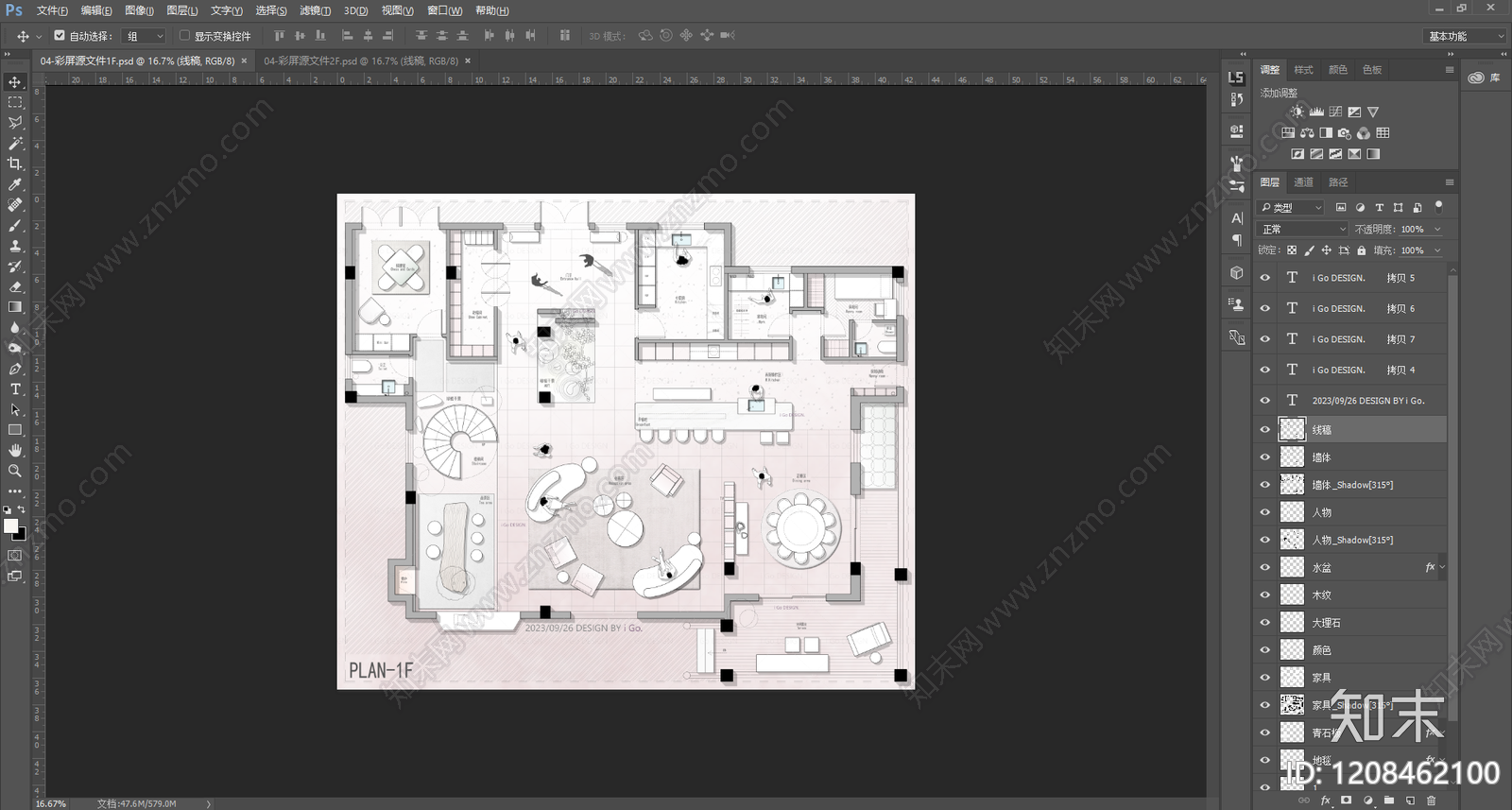
Task: Select the Hand tool
Action: coord(15,450)
